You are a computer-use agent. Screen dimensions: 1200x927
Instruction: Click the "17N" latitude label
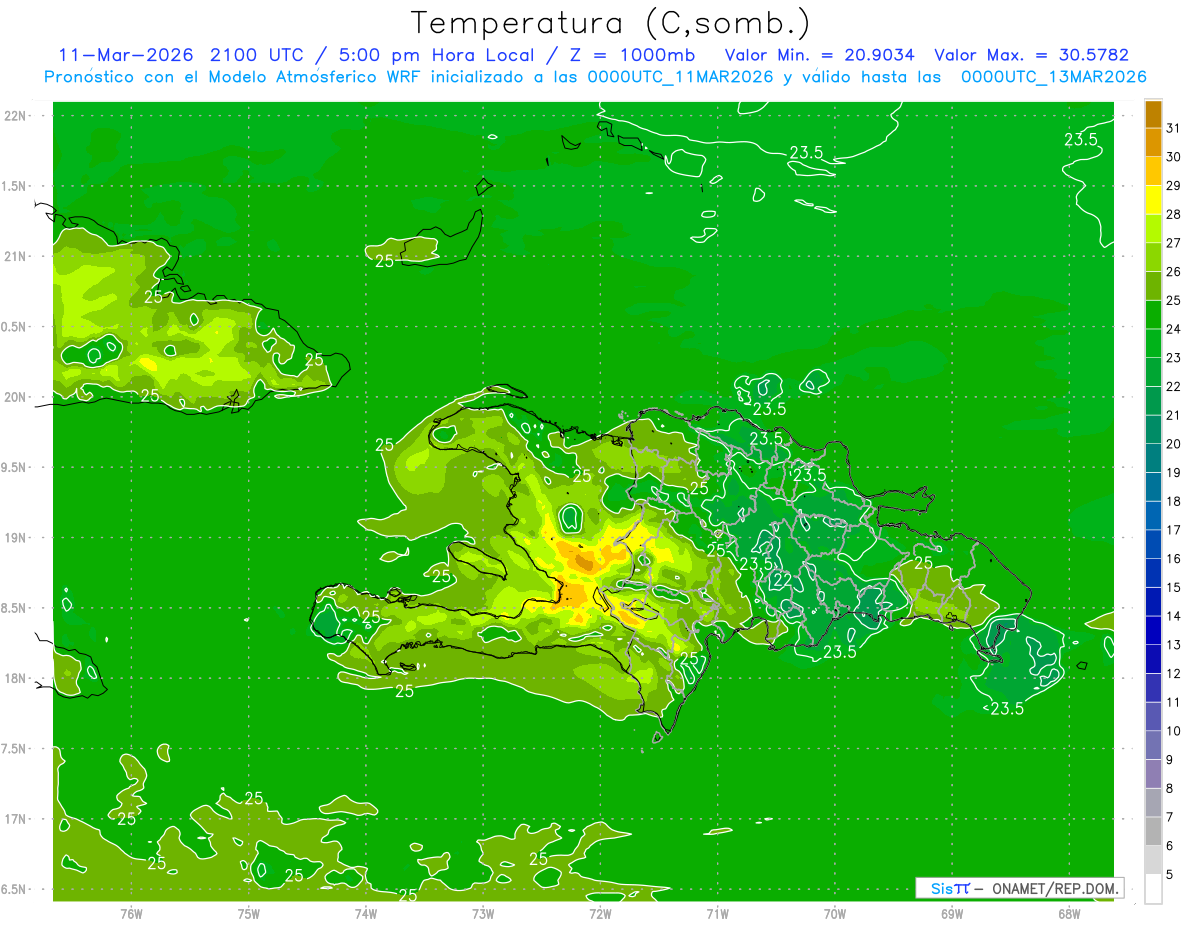point(15,819)
